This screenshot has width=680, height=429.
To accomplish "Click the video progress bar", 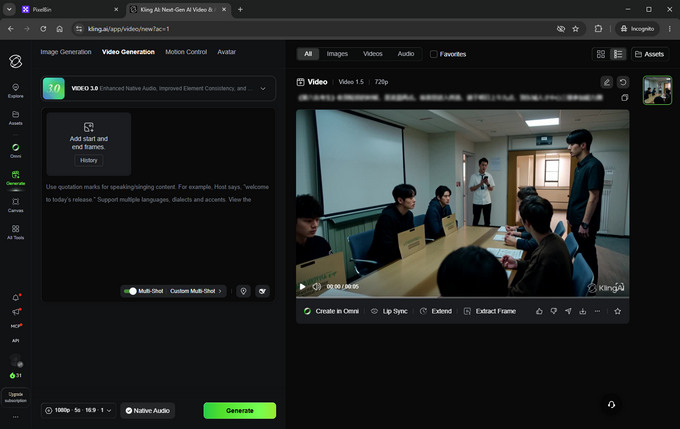I will pos(462,298).
